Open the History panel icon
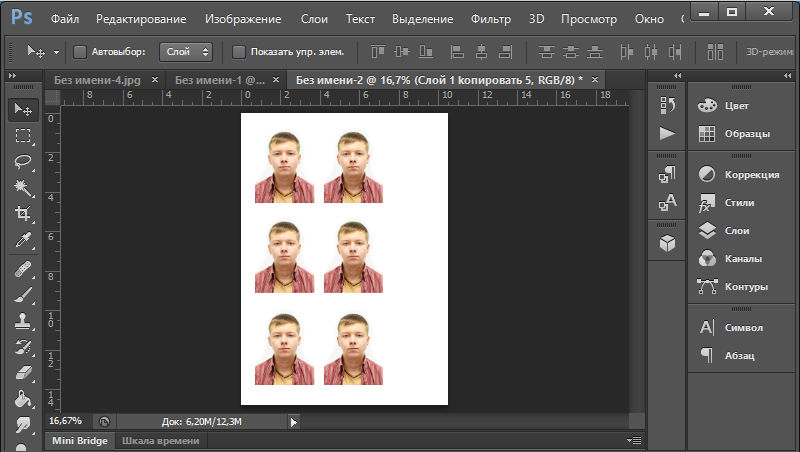Screen dimensions: 800x452 (x=667, y=105)
